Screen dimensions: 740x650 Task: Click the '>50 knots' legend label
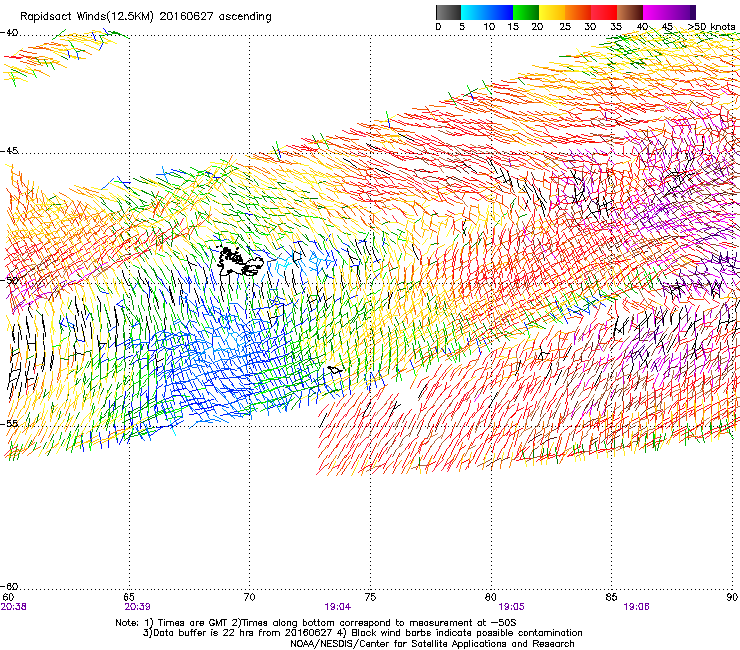point(712,27)
